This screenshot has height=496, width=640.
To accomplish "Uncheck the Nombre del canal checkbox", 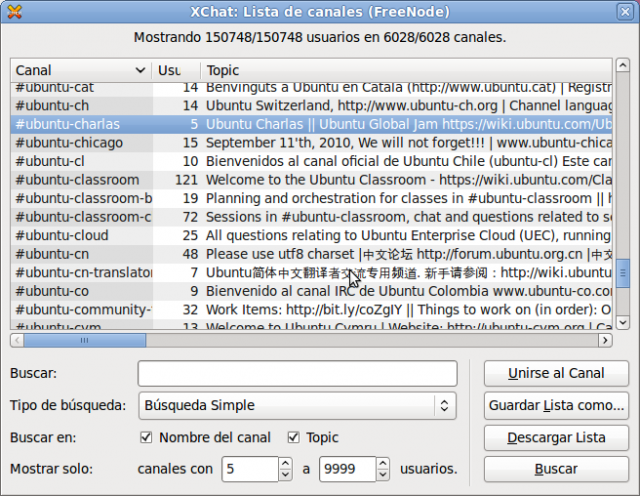I will [x=146, y=438].
